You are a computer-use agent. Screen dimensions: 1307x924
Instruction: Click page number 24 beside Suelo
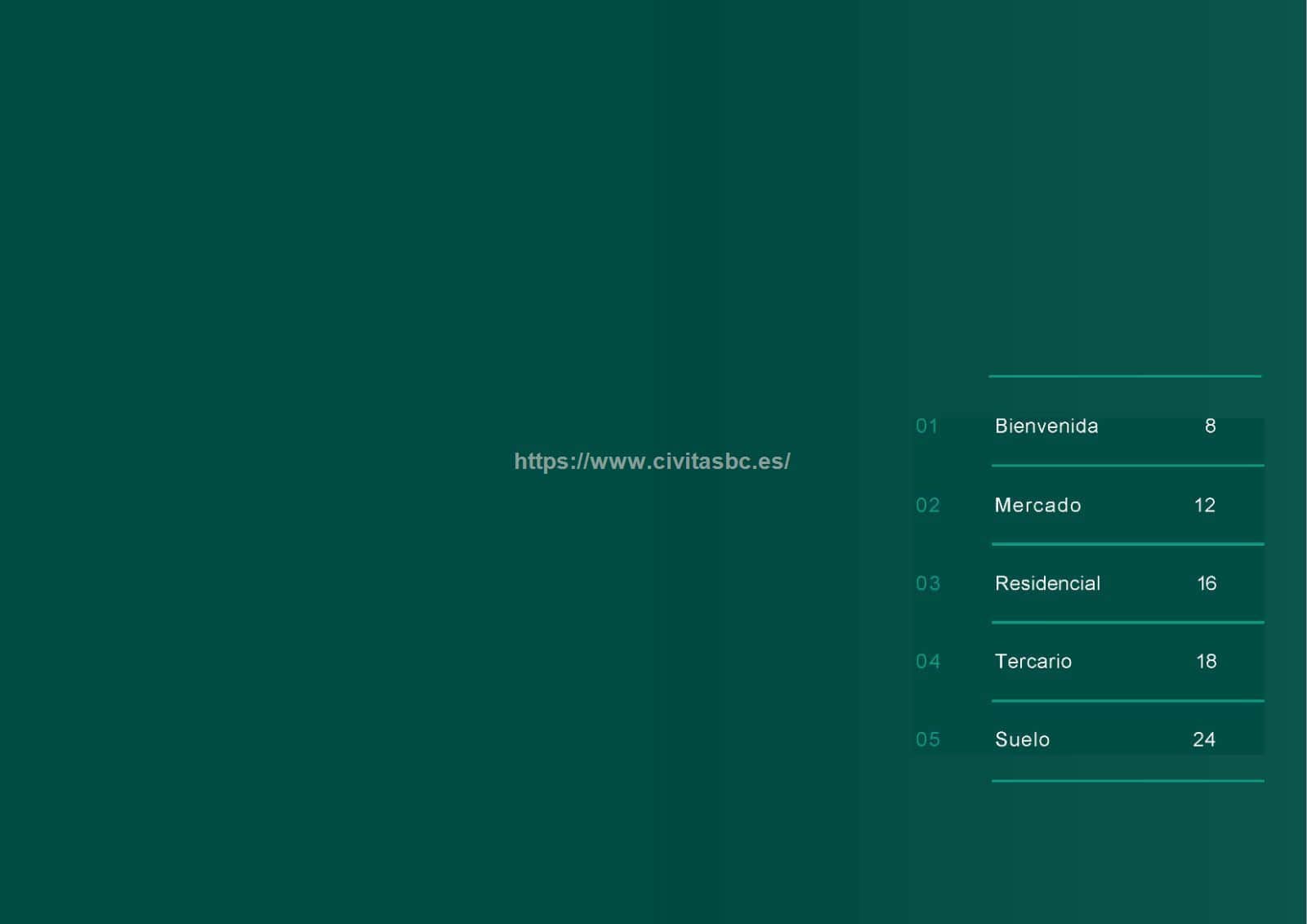tap(1204, 740)
